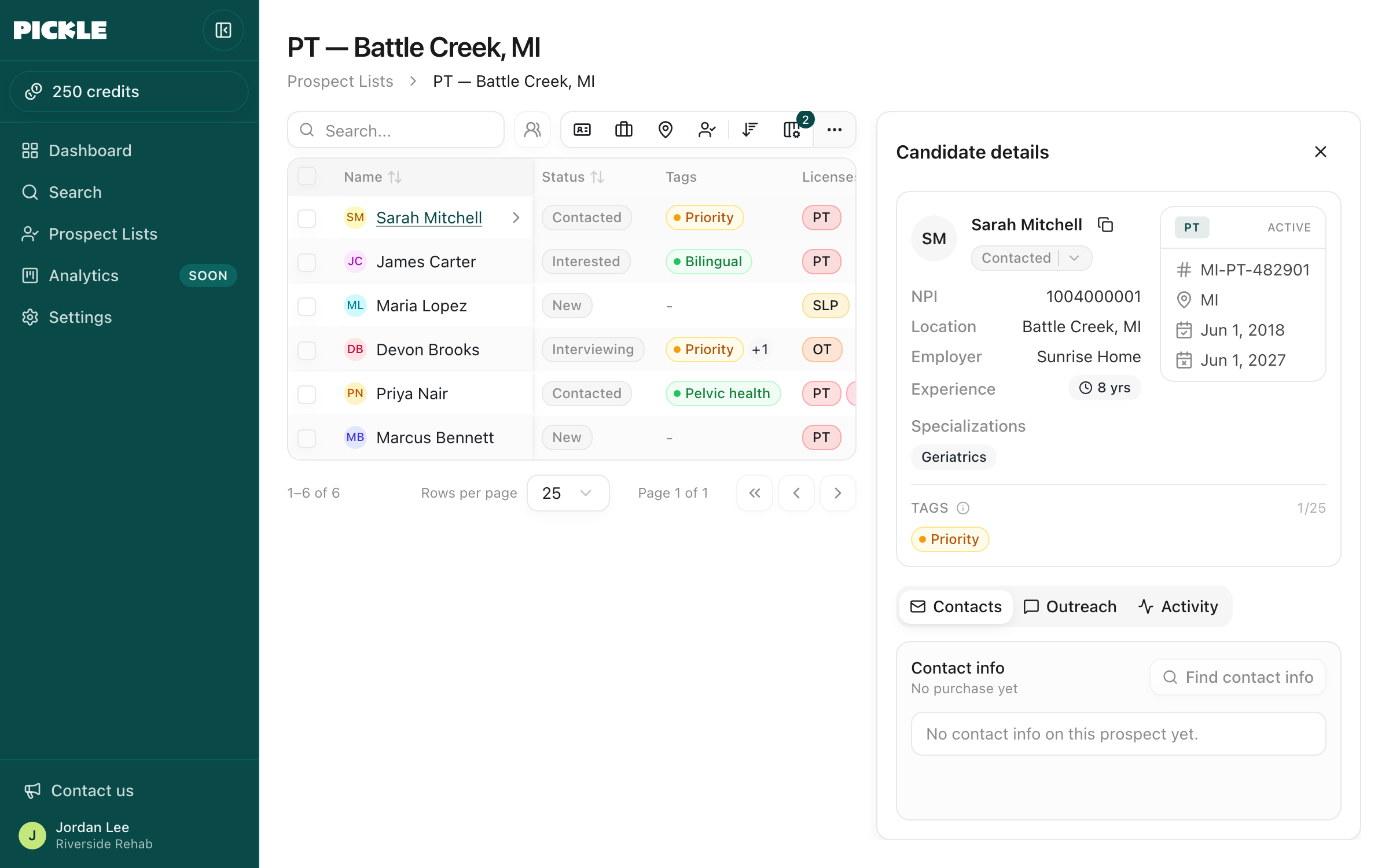This screenshot has width=1389, height=868.
Task: Click the PT license badge in the details card
Action: 1192,227
